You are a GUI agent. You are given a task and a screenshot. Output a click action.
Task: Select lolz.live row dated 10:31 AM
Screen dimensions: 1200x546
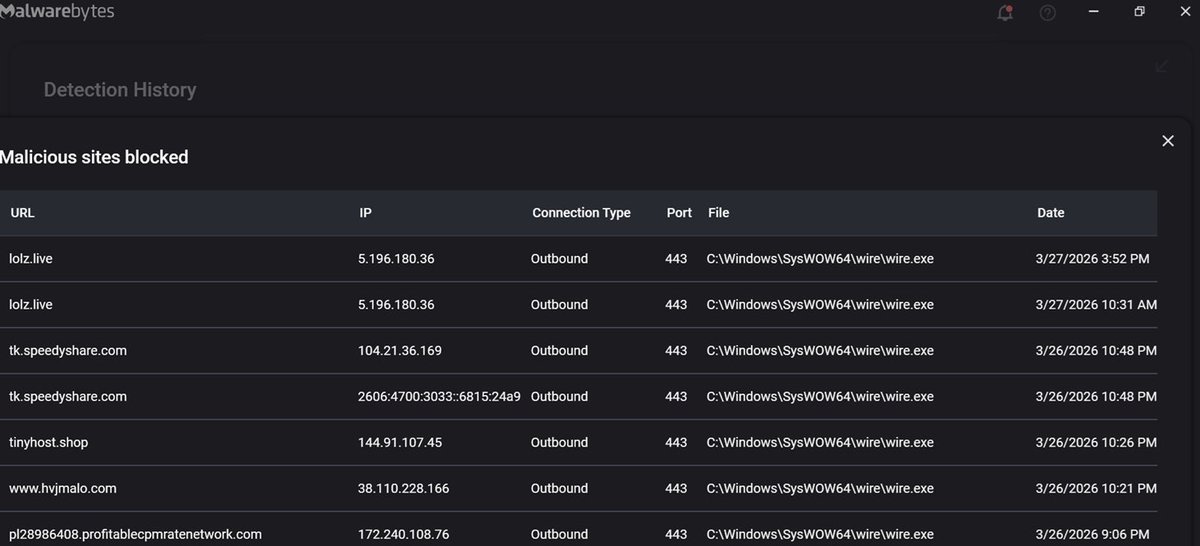tap(578, 305)
